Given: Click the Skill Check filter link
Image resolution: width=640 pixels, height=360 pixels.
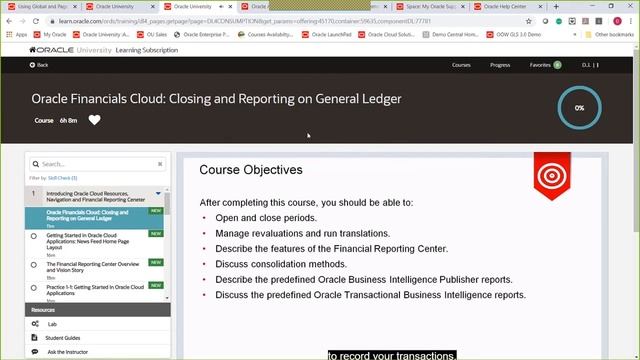Looking at the screenshot, I should (62, 178).
